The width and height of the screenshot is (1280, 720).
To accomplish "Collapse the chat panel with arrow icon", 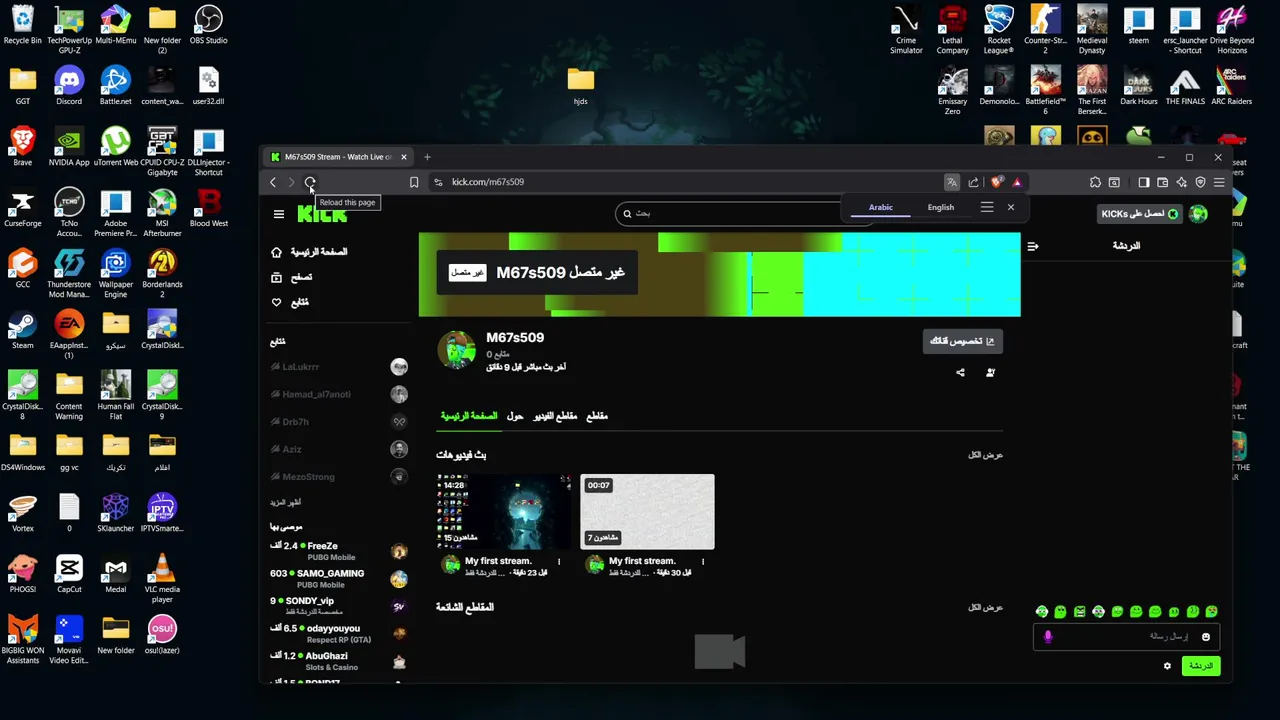I will click(1033, 246).
